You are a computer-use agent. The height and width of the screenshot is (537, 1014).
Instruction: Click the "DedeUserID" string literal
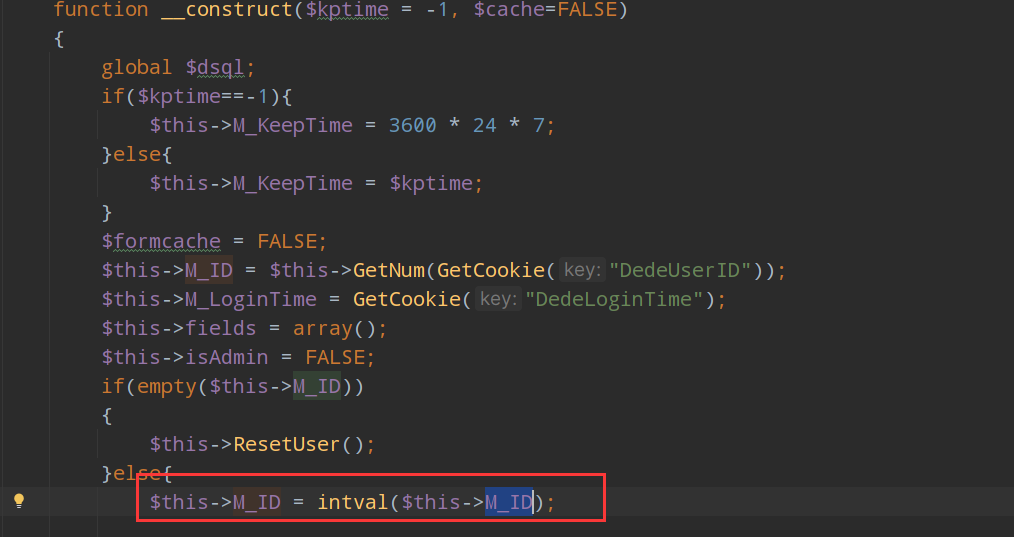(681, 270)
